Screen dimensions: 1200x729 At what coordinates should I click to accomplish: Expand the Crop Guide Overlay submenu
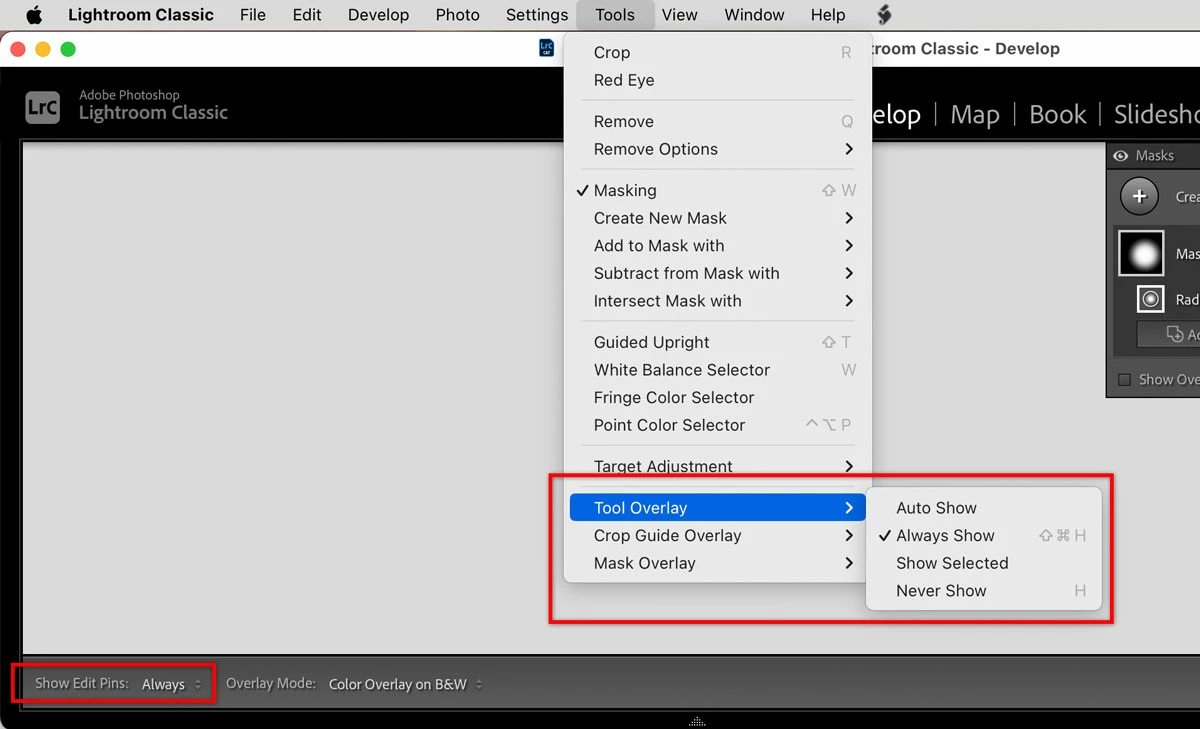pos(718,535)
